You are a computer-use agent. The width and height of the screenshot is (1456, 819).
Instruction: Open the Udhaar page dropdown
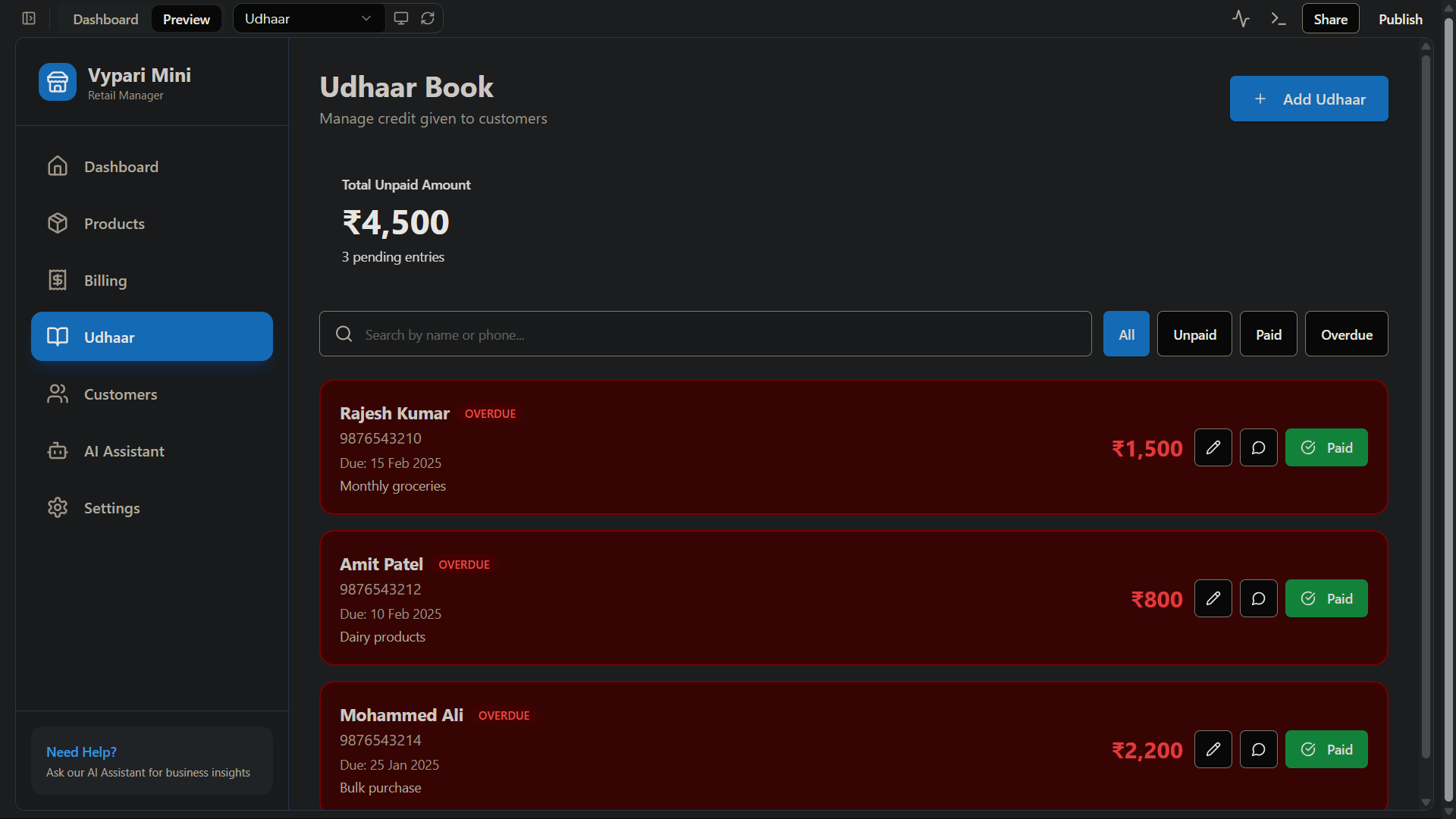click(x=308, y=18)
